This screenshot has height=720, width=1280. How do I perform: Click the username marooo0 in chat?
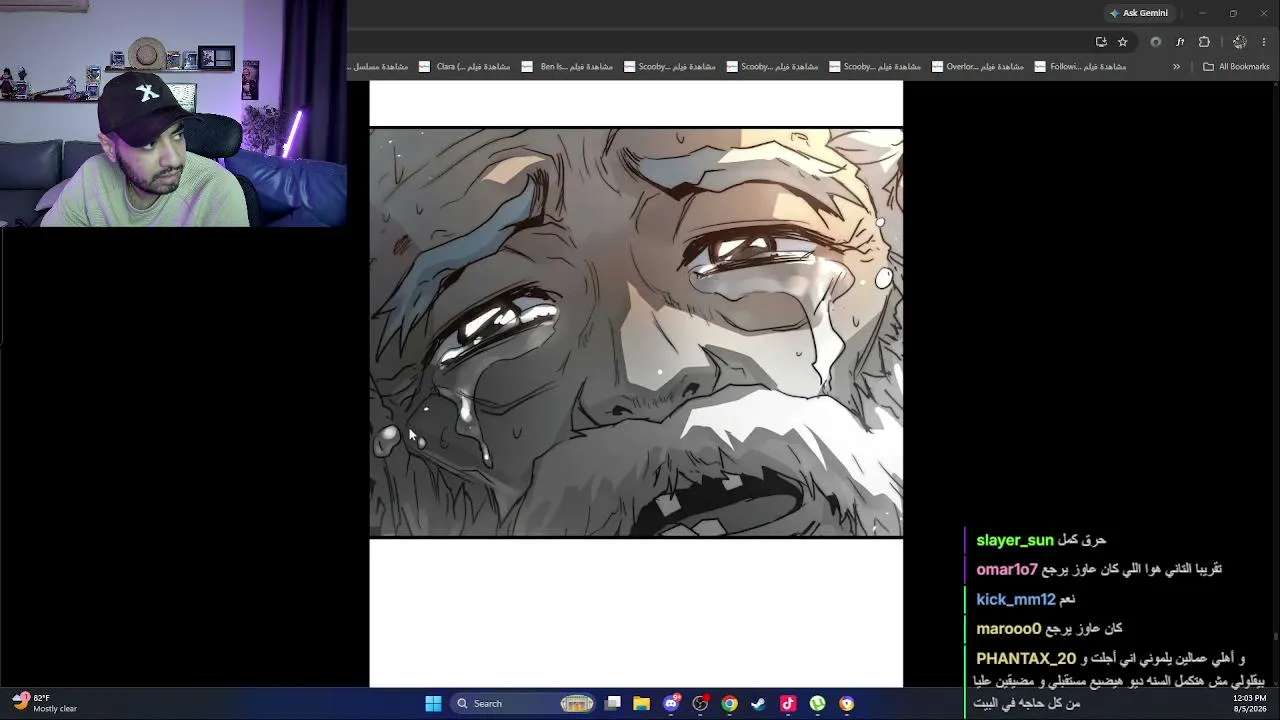tap(1009, 629)
